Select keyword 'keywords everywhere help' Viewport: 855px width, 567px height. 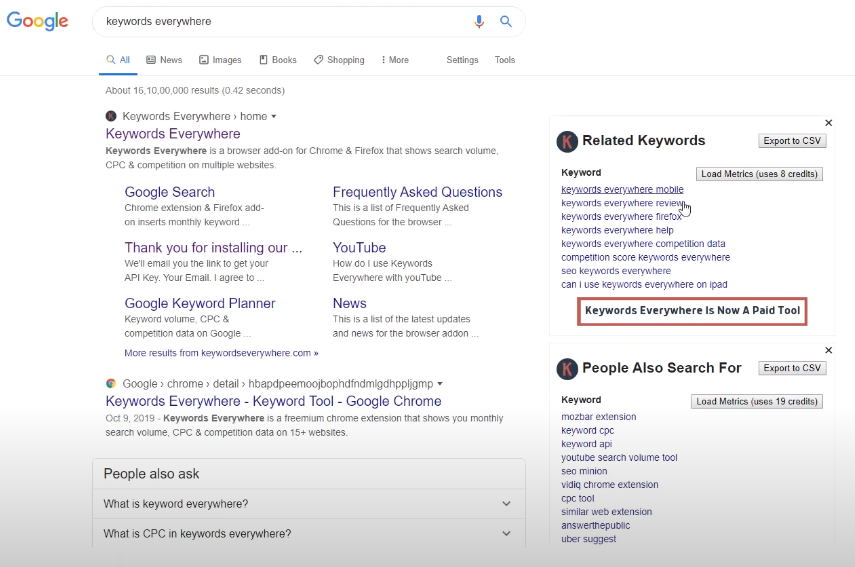tap(617, 230)
